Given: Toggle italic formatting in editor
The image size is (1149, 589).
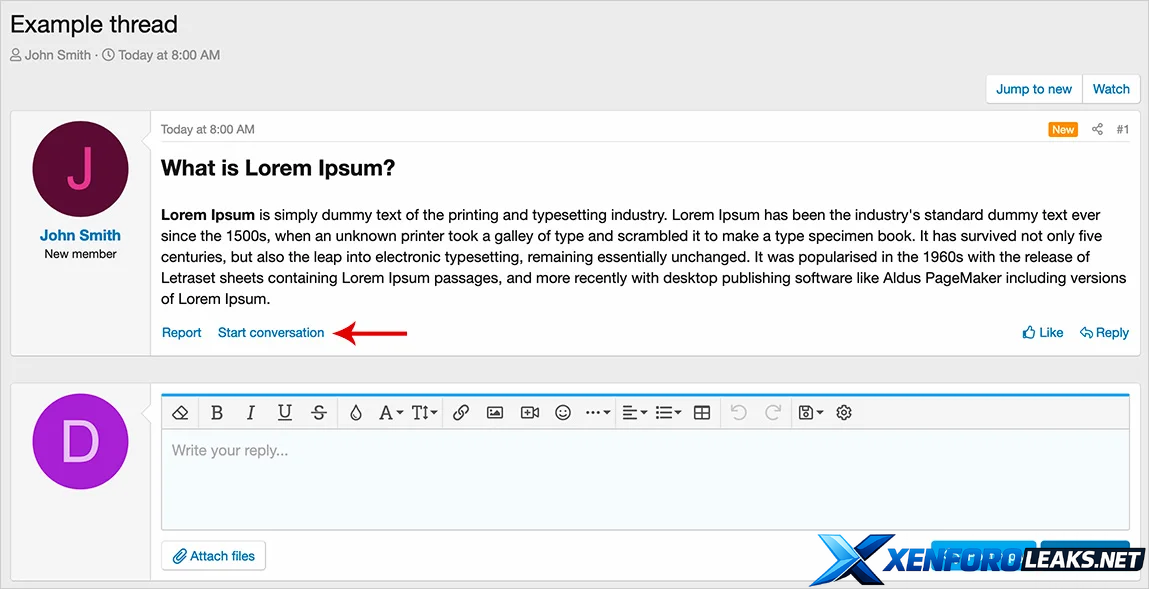Looking at the screenshot, I should tap(251, 412).
